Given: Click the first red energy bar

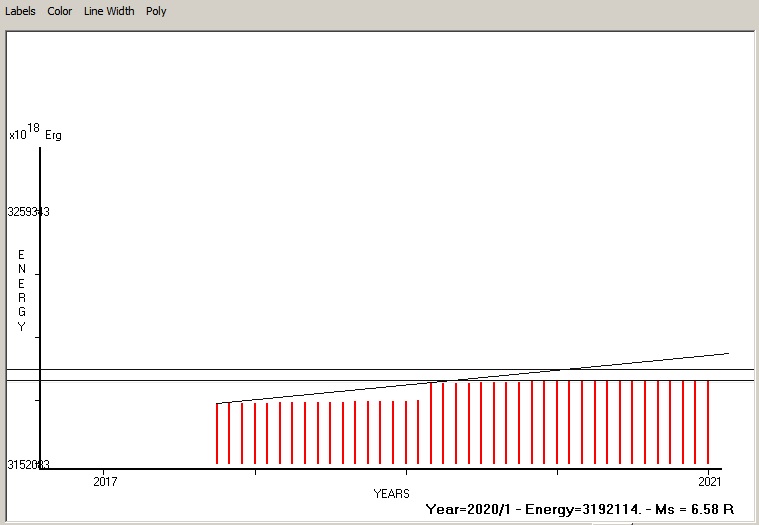Looking at the screenshot, I should click(x=217, y=435).
